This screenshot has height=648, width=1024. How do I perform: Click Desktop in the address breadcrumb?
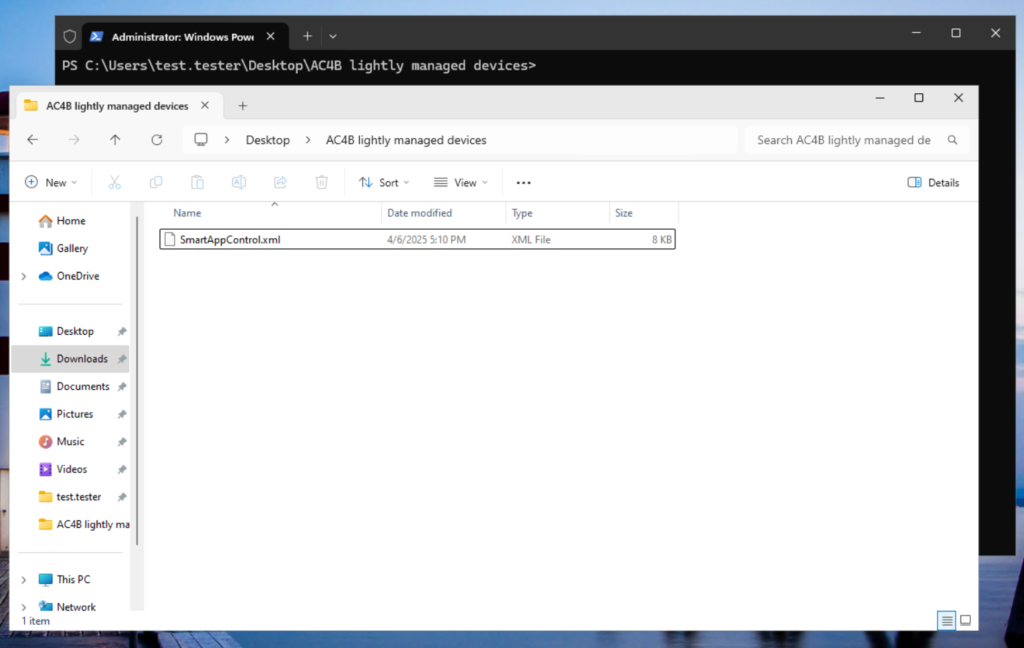267,140
